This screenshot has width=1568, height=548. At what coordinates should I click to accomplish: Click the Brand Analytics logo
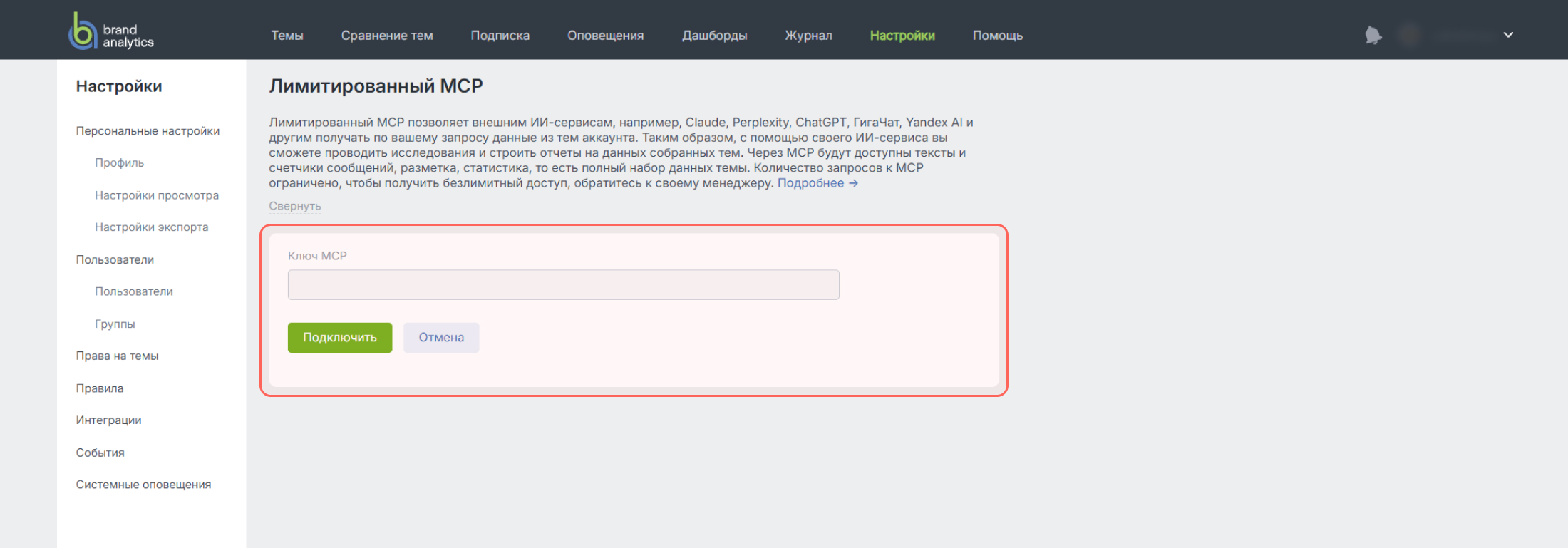pos(111,31)
